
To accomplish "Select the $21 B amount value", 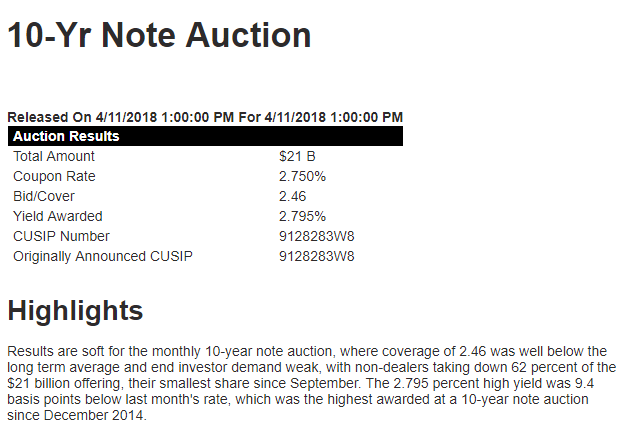I will tap(297, 156).
